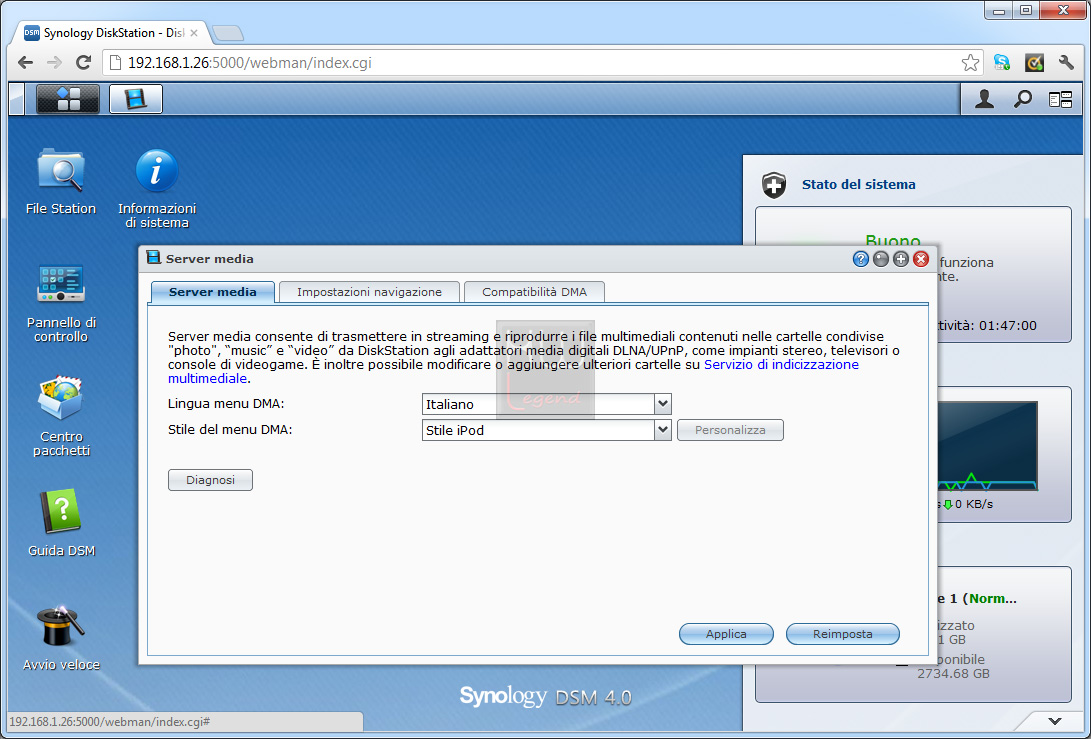The width and height of the screenshot is (1091, 739).
Task: Expand the Lingua menu DMA dropdown
Action: [x=662, y=404]
